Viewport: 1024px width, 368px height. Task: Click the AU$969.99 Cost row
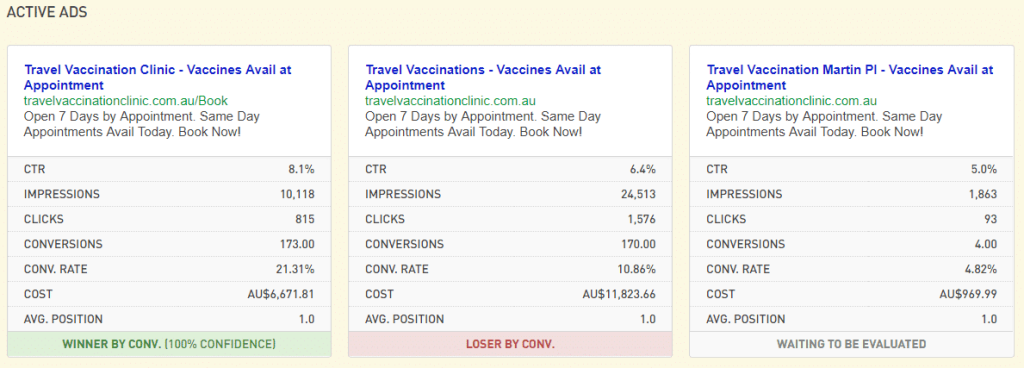pos(852,294)
